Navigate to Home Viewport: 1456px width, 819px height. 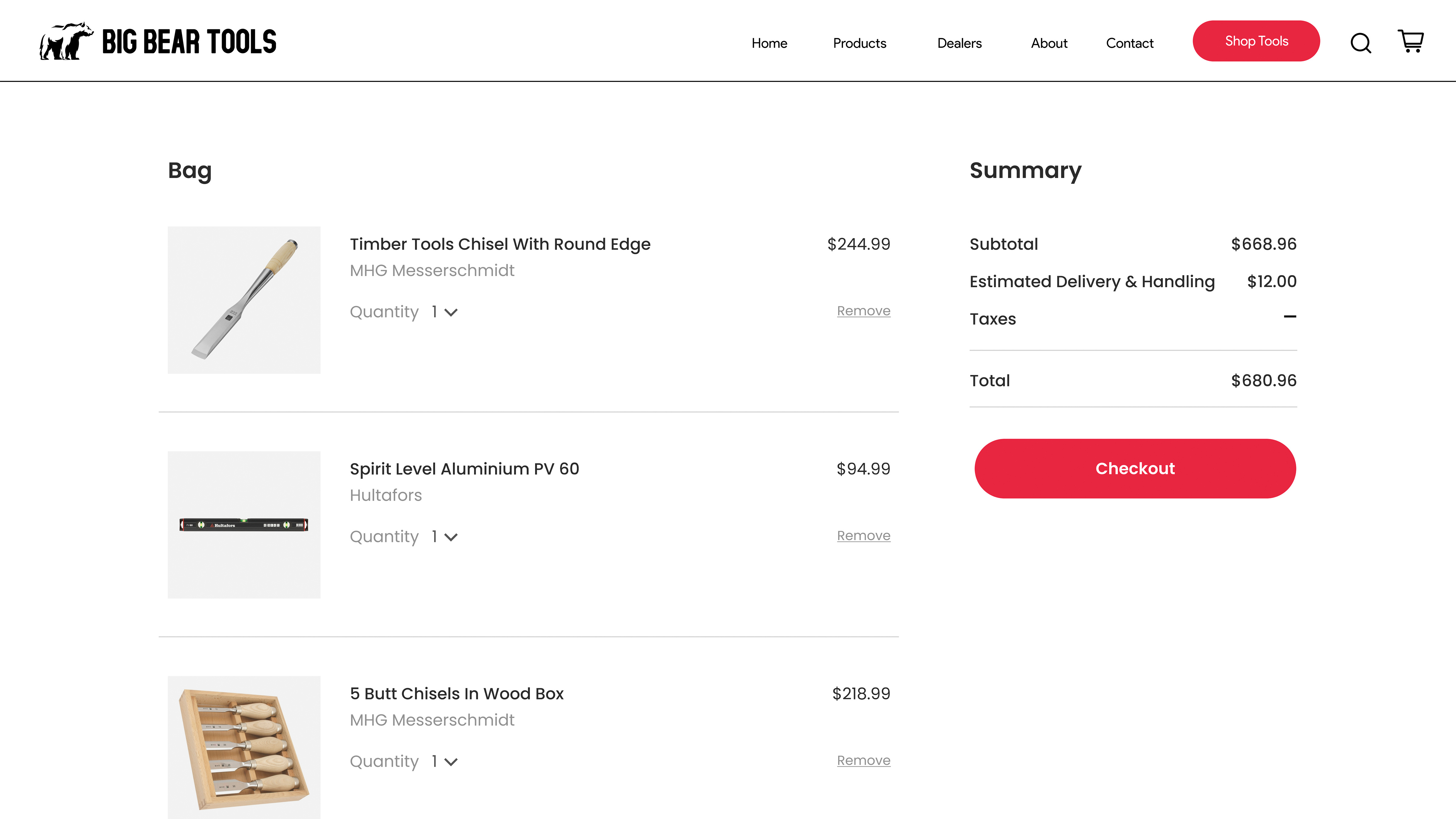tap(769, 43)
